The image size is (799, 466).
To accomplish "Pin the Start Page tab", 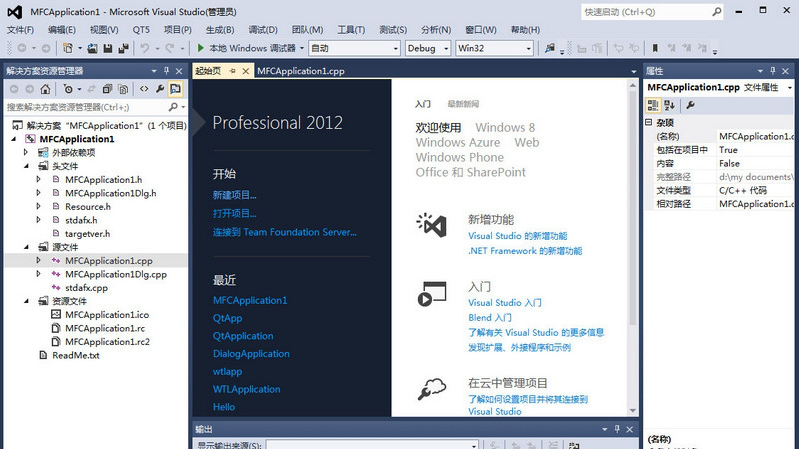I will (233, 71).
